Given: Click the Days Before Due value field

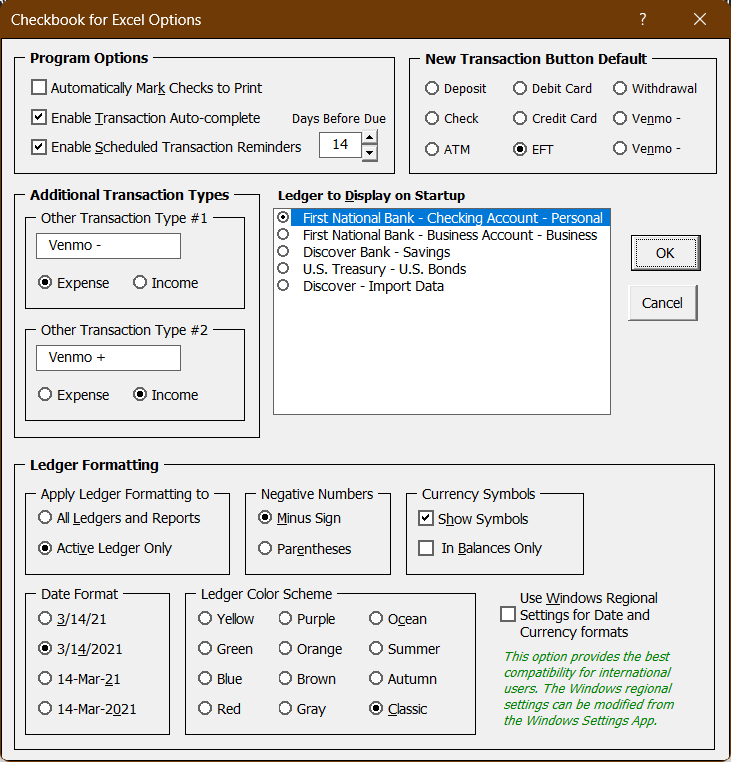Looking at the screenshot, I should click(340, 145).
